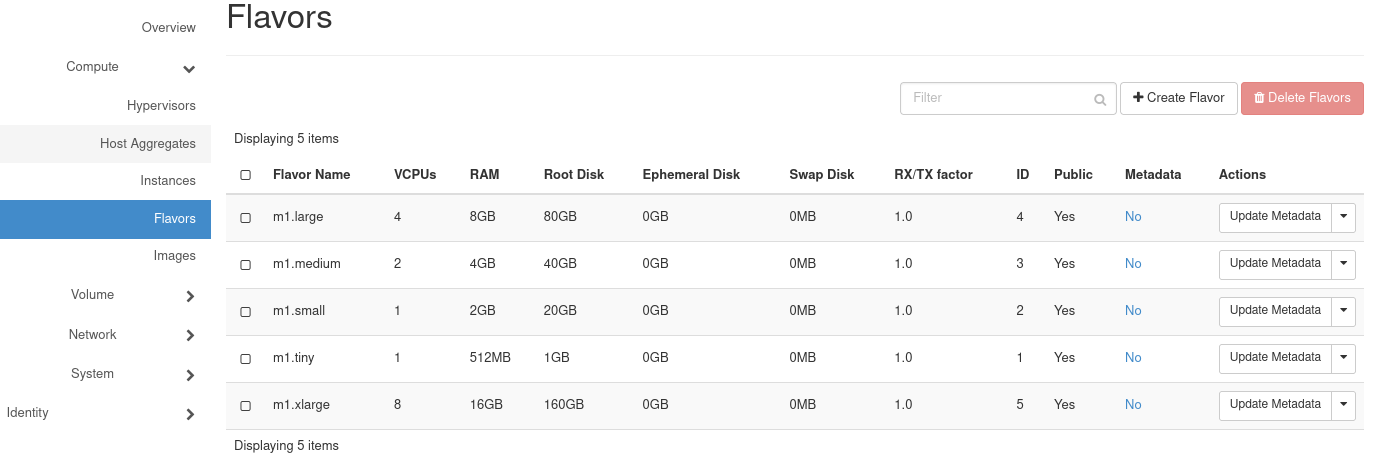Check the m1.large row checkbox

(246, 217)
